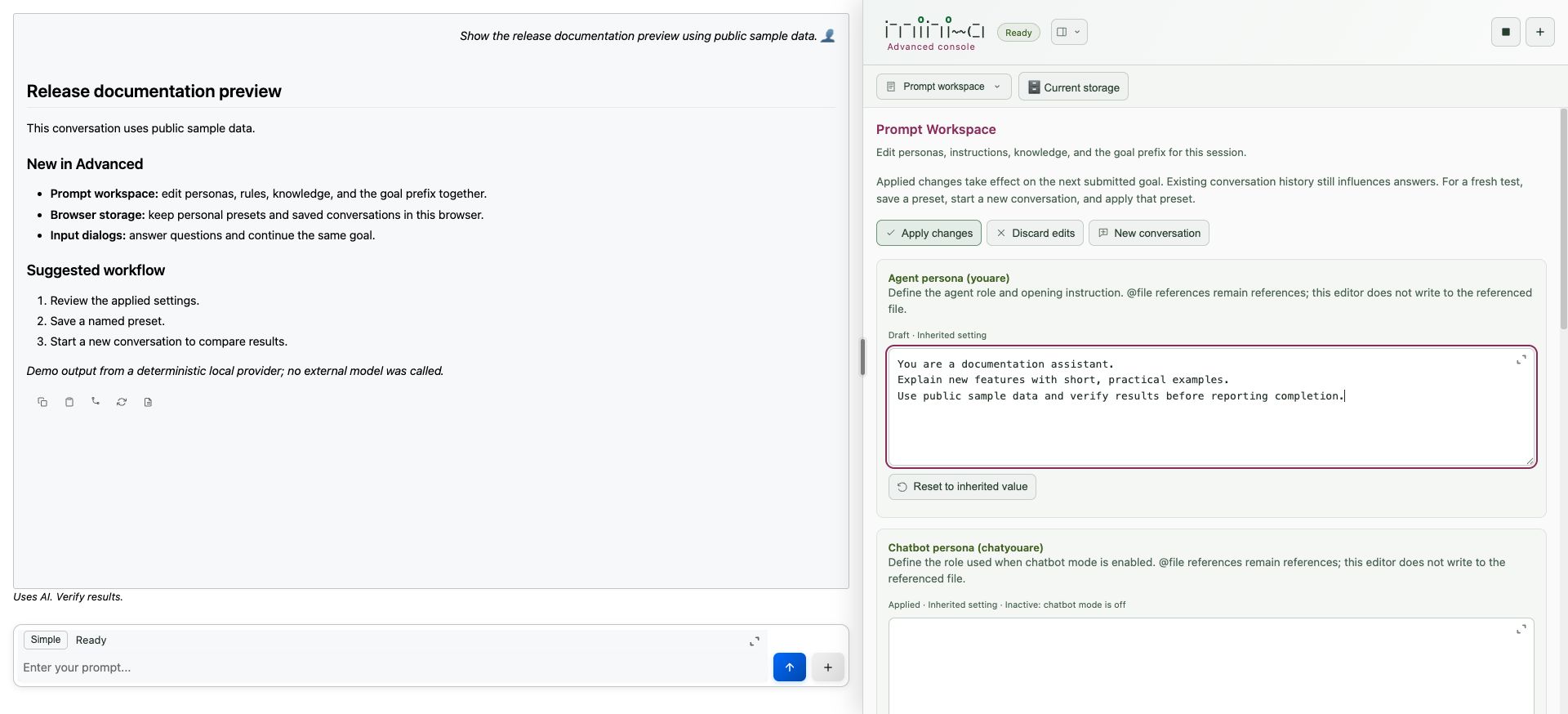
Task: Toggle the Simple mode button
Action: [46, 640]
